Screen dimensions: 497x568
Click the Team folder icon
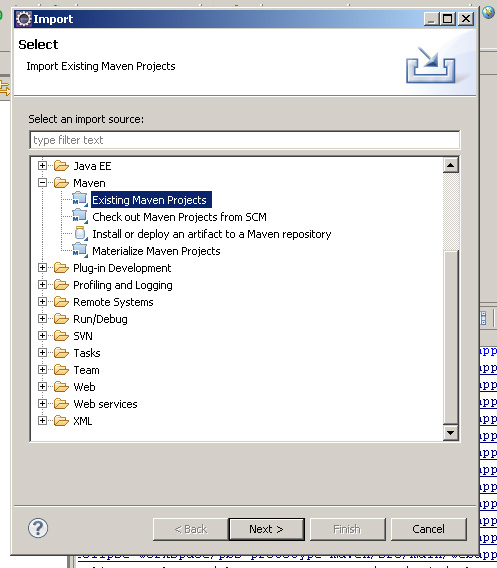coord(61,370)
